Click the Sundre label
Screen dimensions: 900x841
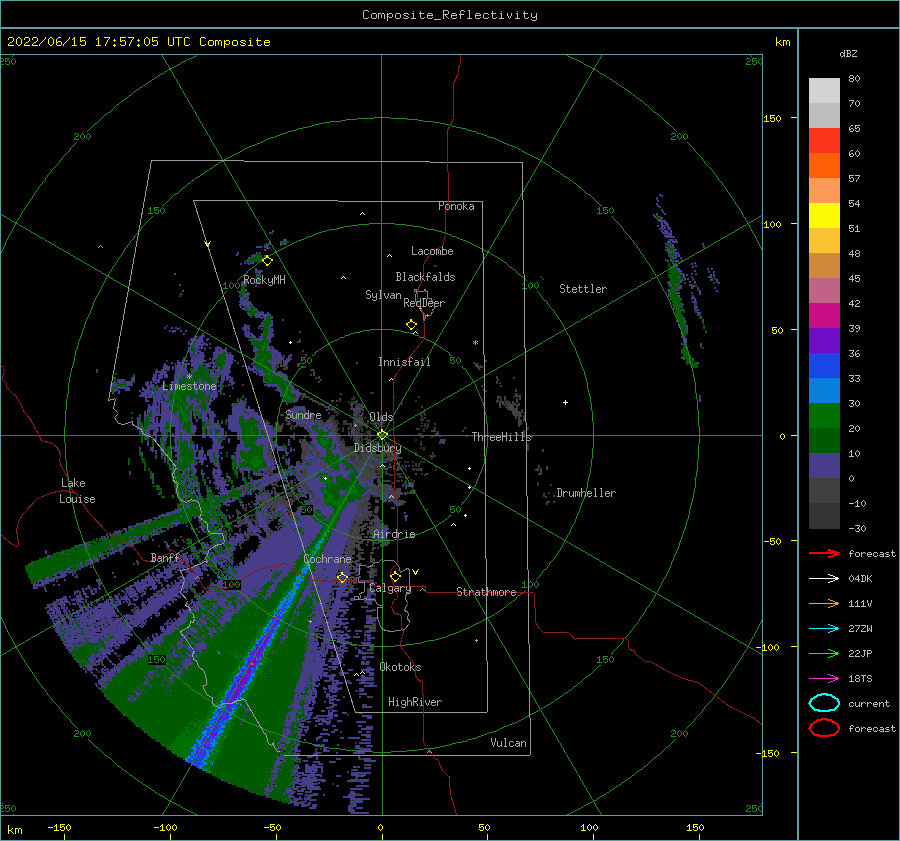[303, 415]
